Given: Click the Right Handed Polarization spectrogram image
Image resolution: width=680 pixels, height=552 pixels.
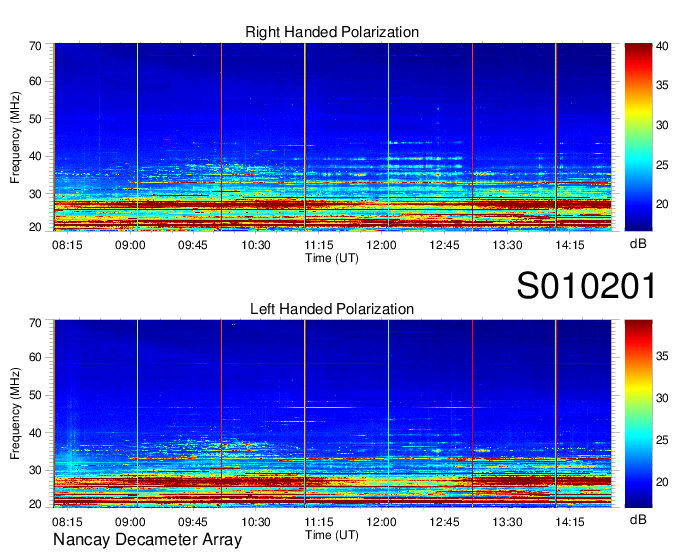Looking at the screenshot, I should pos(332,137).
